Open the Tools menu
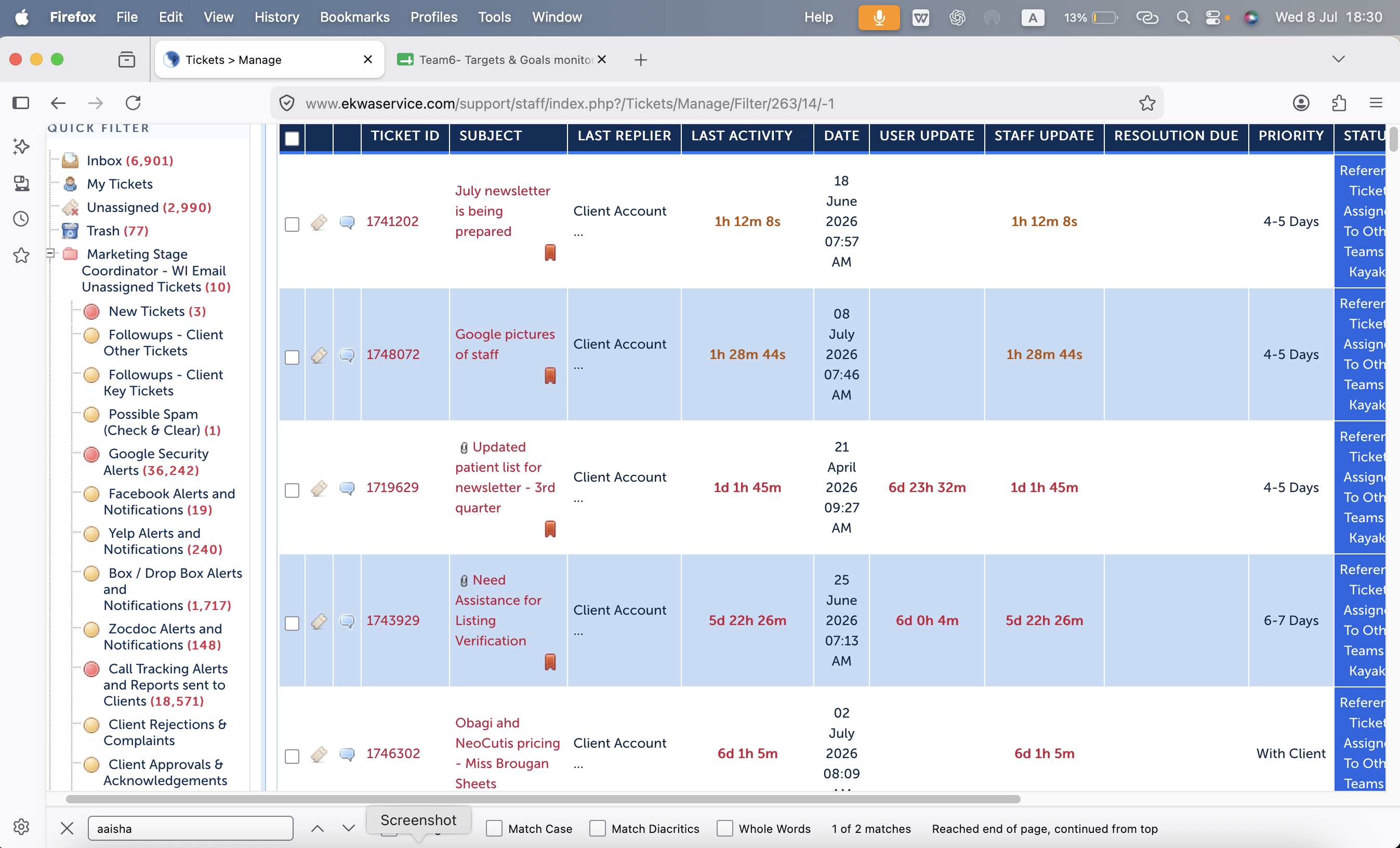This screenshot has height=848, width=1400. click(494, 17)
